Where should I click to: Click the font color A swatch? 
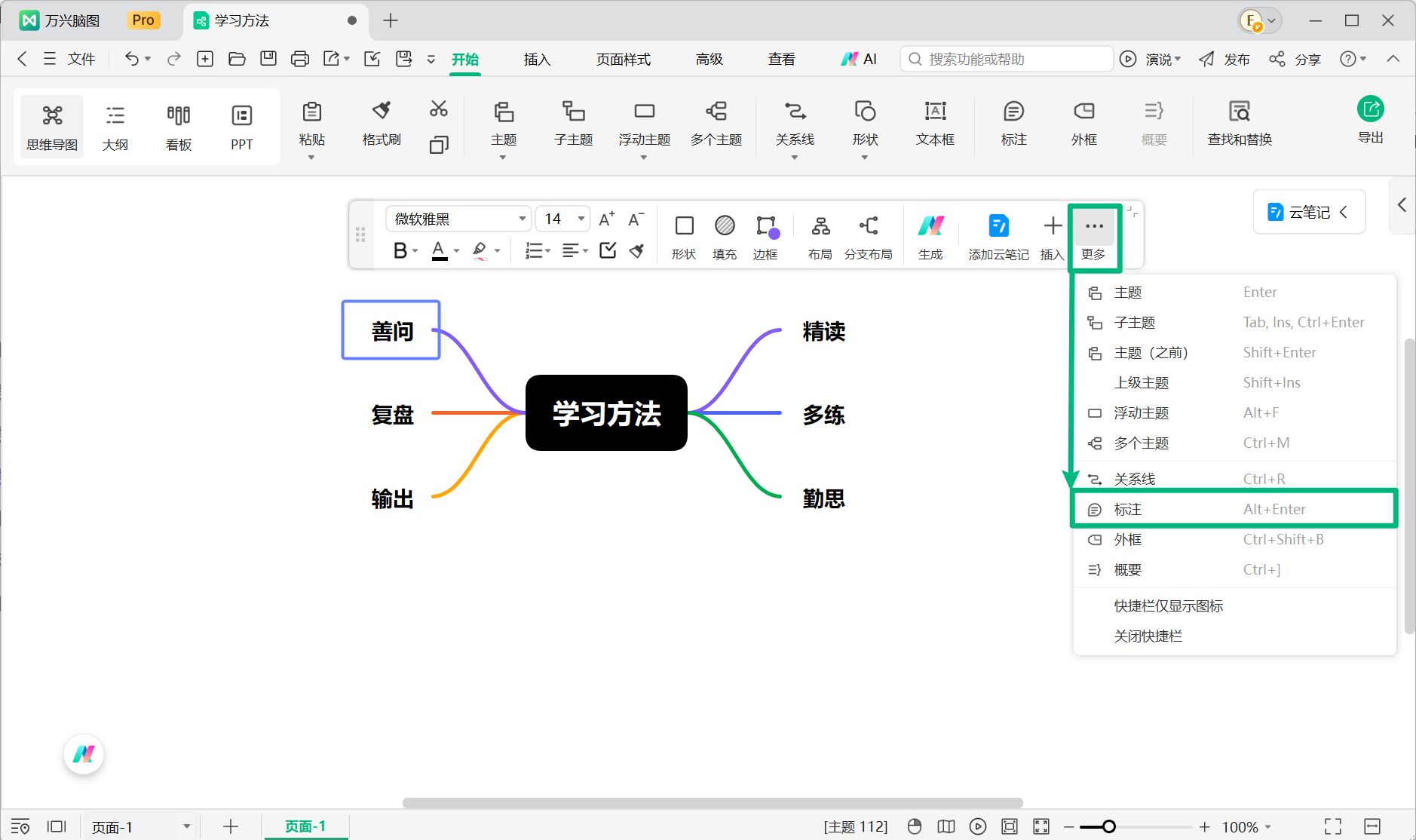pos(440,250)
